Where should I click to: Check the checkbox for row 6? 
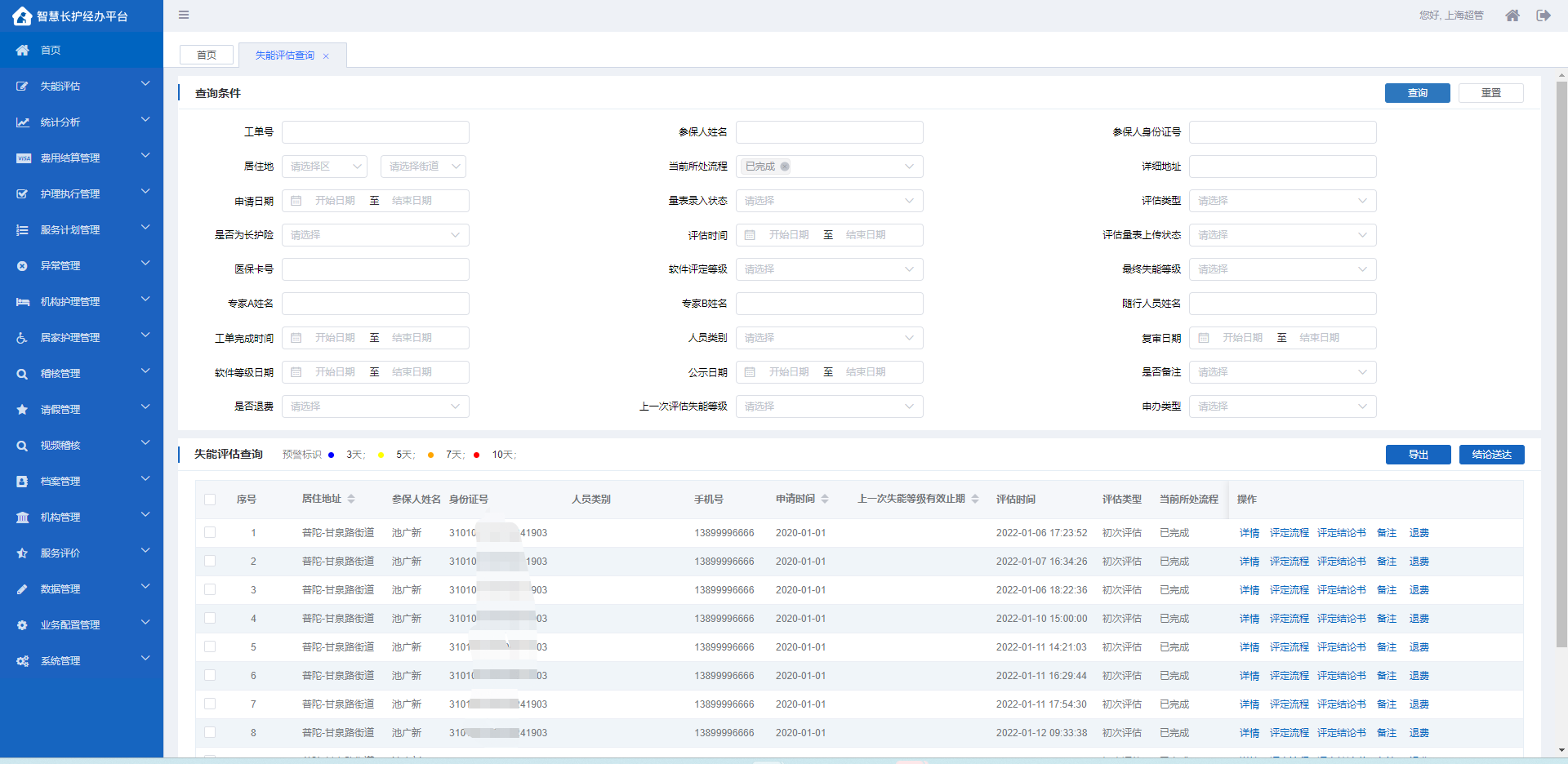(210, 675)
